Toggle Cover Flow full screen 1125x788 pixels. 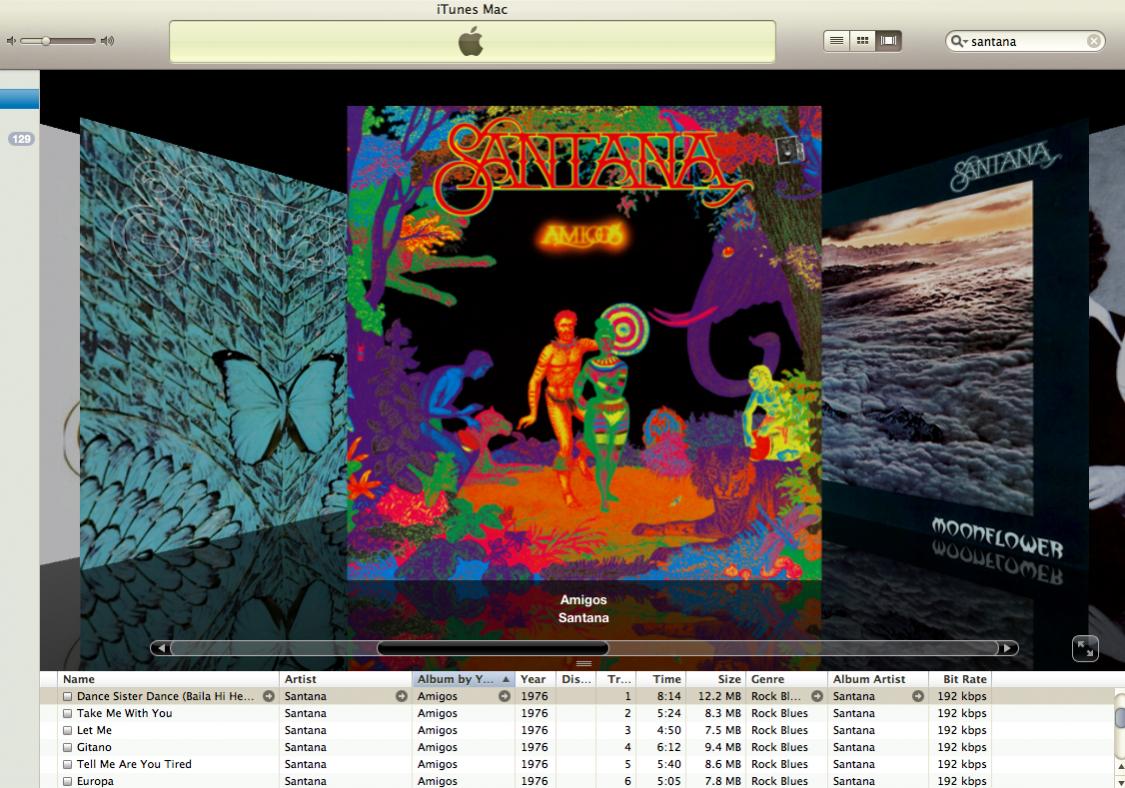click(1085, 648)
